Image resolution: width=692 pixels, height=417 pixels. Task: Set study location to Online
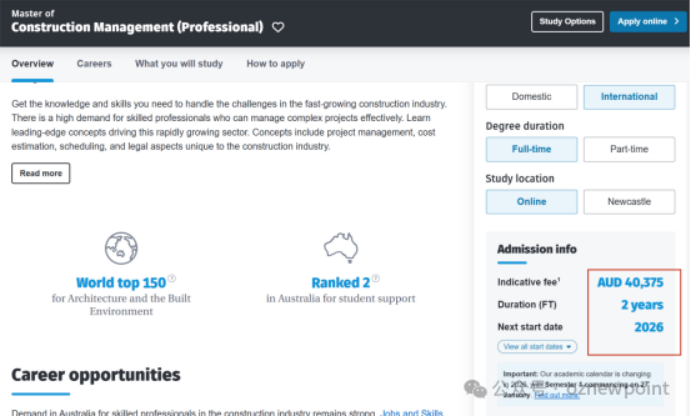531,202
